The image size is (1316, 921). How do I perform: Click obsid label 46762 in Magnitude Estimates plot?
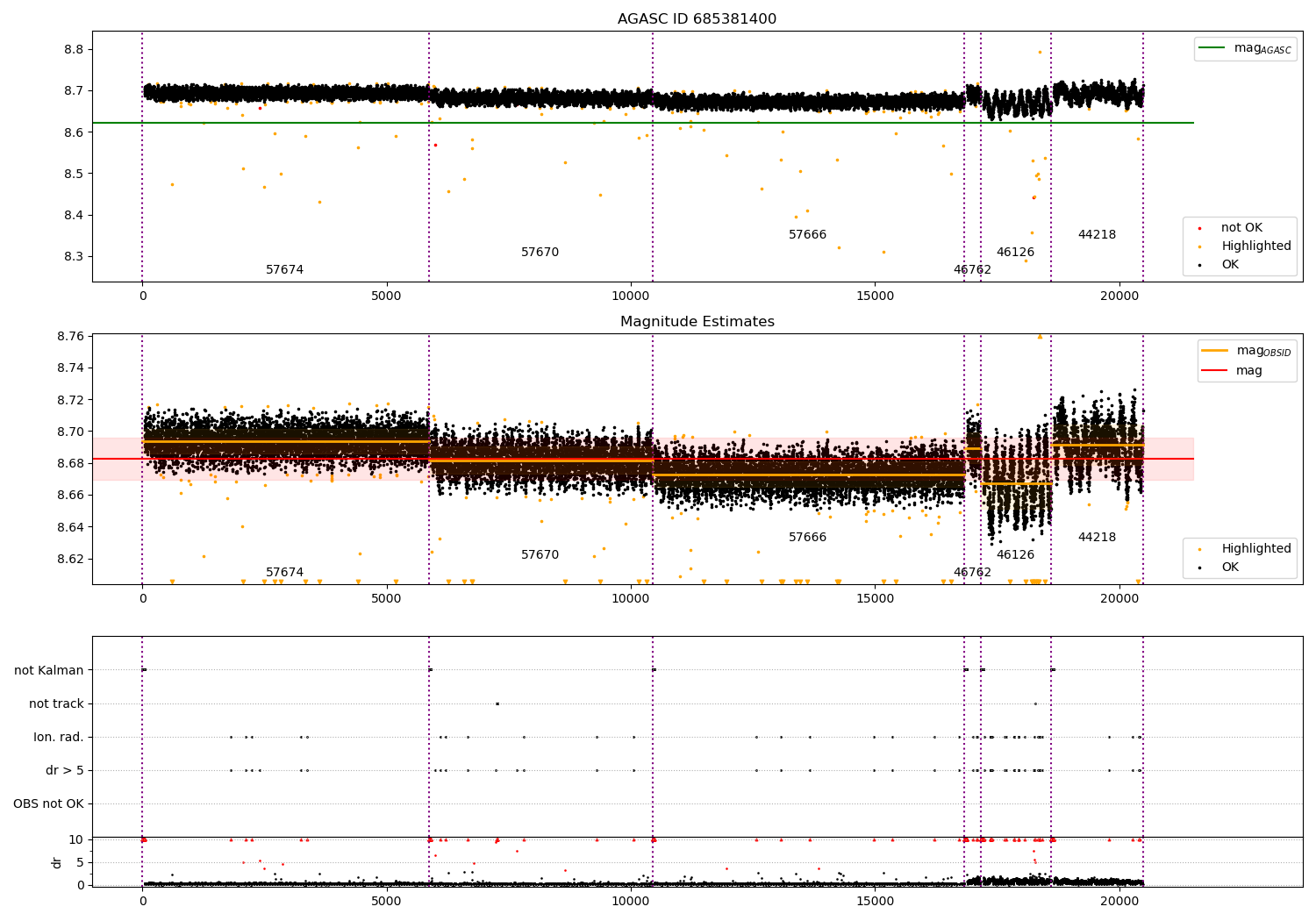[x=972, y=573]
